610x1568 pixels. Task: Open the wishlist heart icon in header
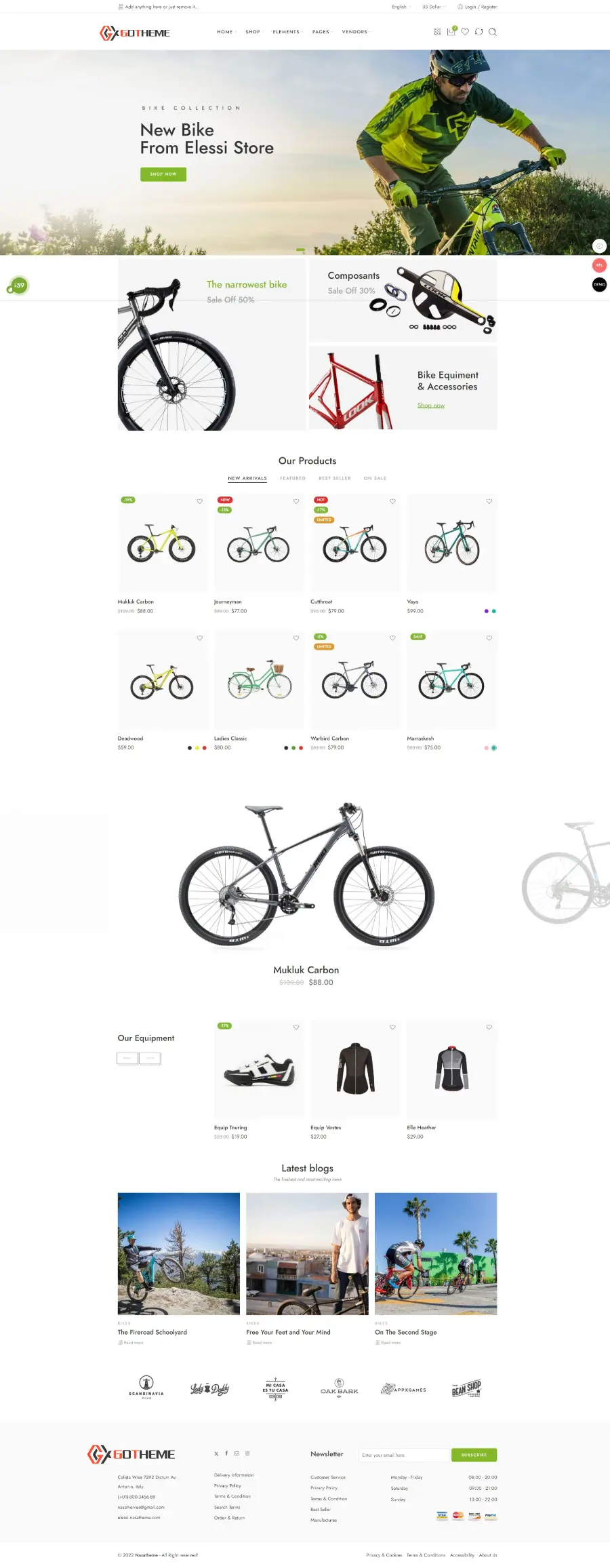tap(465, 31)
